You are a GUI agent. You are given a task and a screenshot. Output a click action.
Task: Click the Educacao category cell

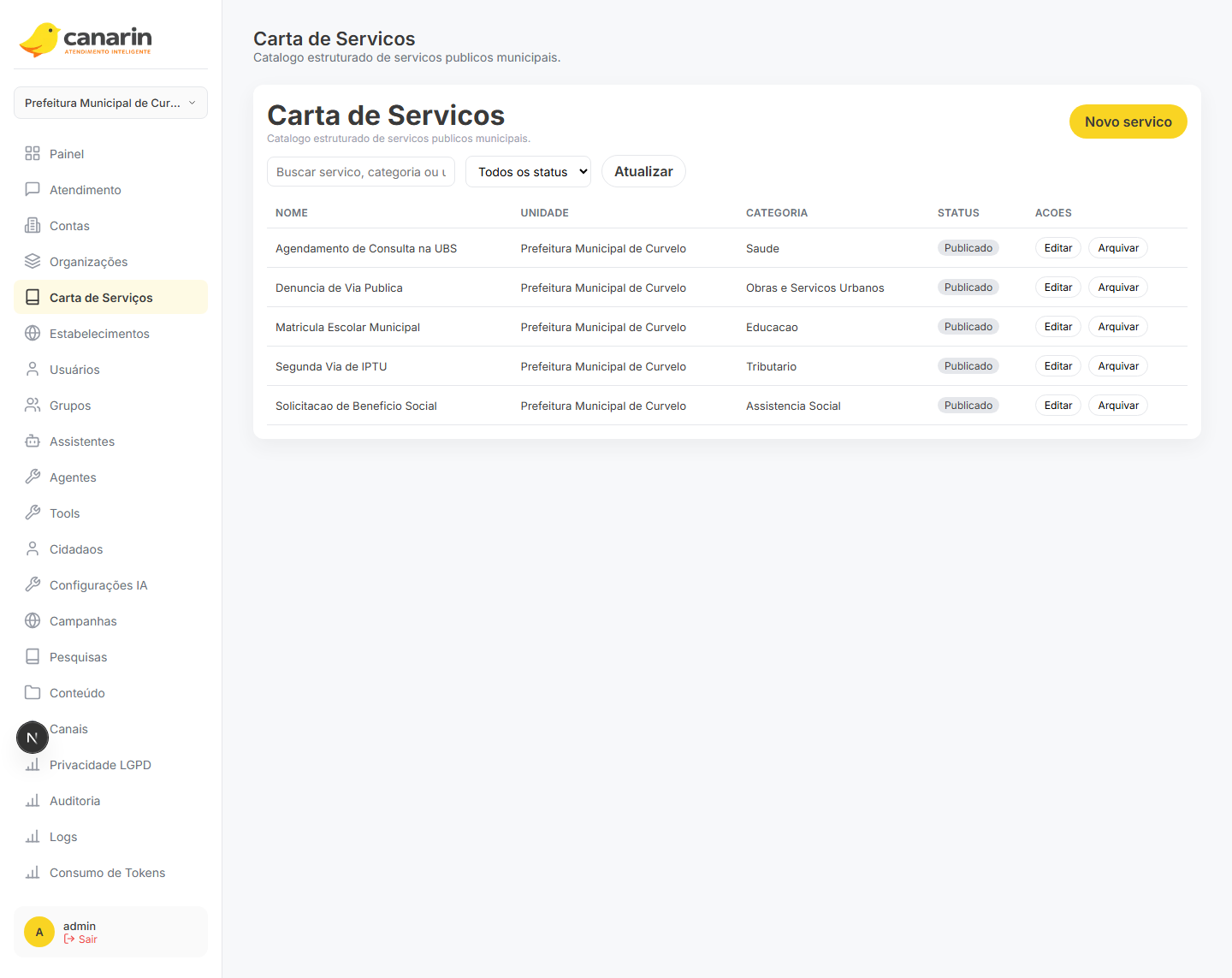[772, 328]
